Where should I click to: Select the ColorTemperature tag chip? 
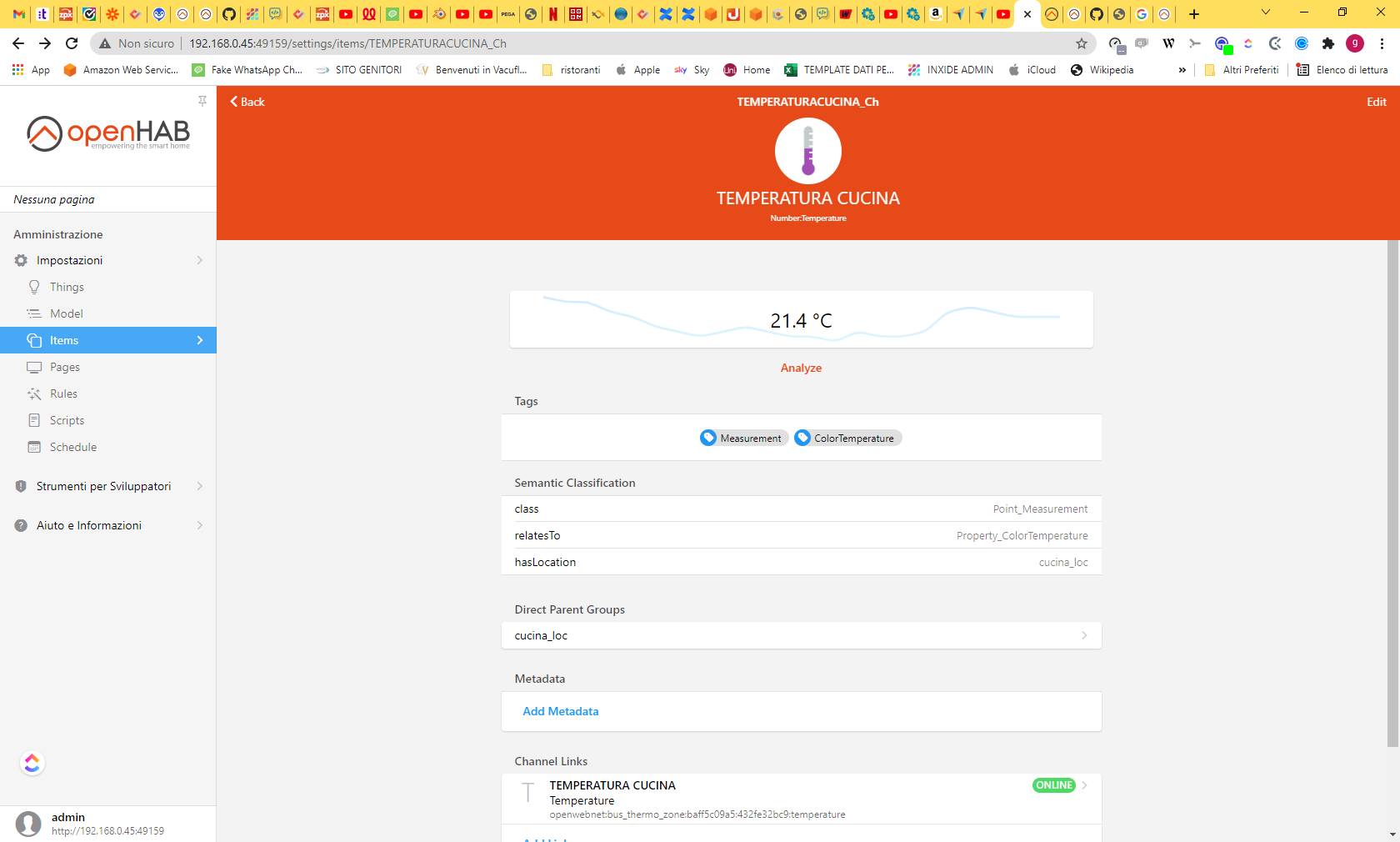[847, 438]
